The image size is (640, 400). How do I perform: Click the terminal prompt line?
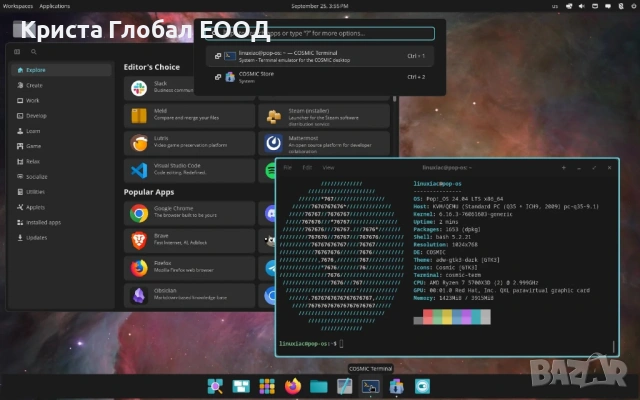(x=311, y=344)
